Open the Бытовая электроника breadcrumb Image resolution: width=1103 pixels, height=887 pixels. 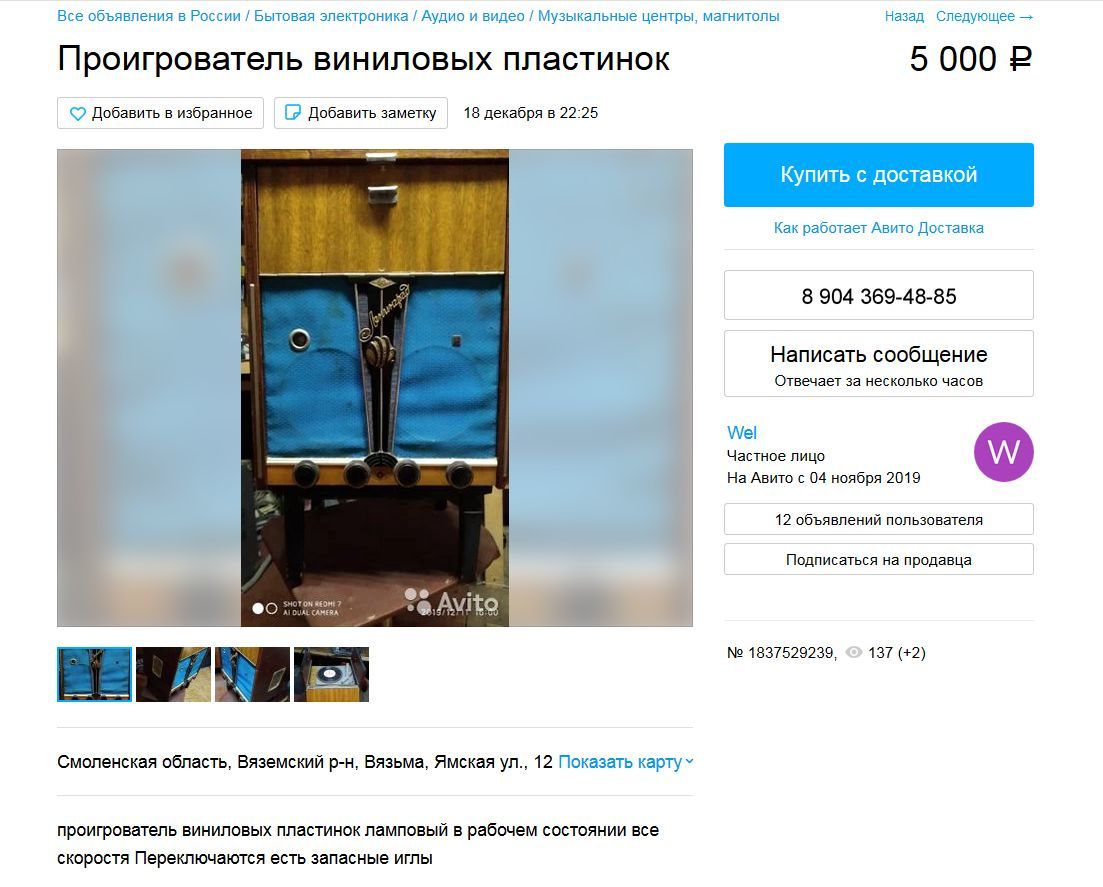click(x=331, y=15)
